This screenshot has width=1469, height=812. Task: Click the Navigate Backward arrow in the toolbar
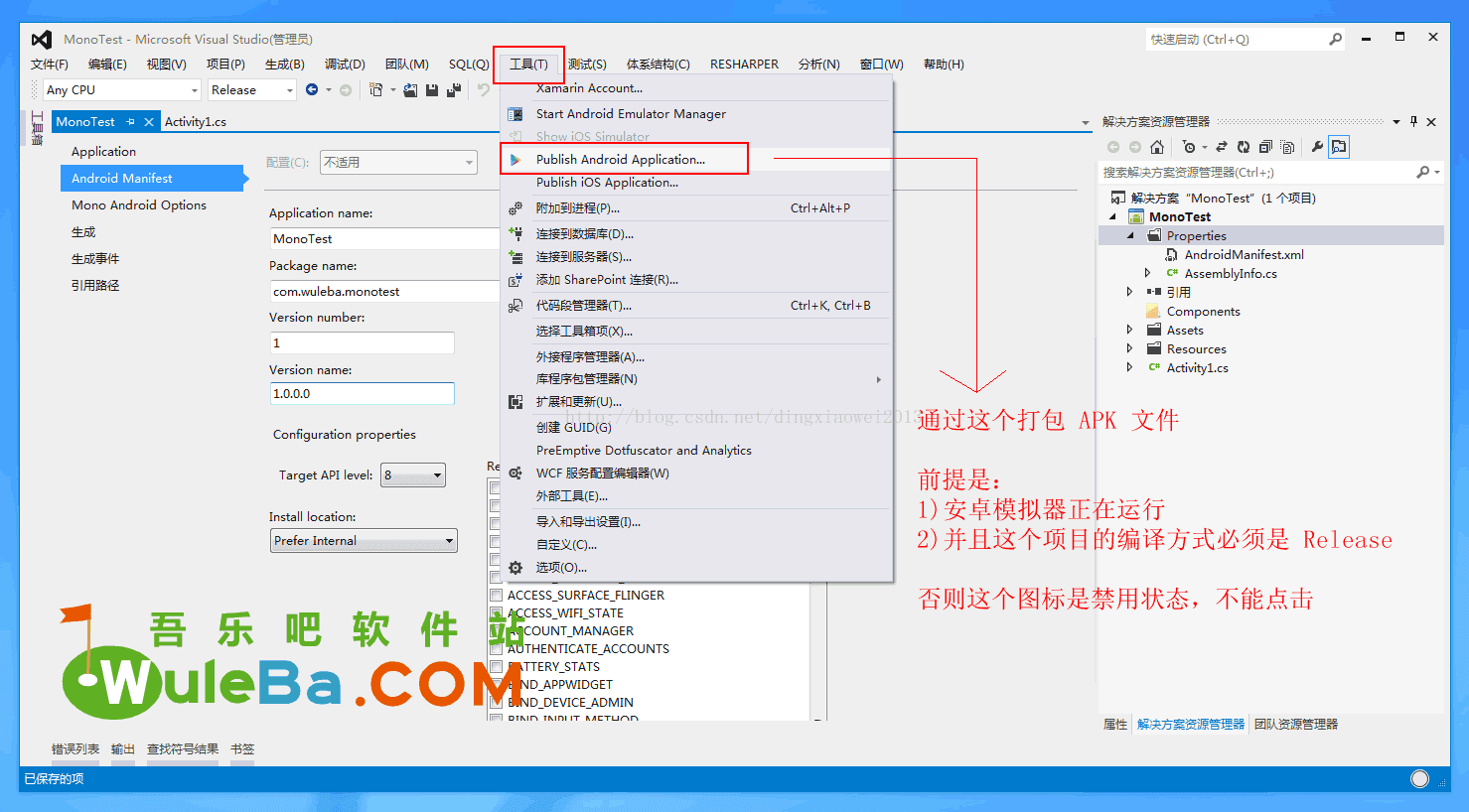(x=312, y=89)
